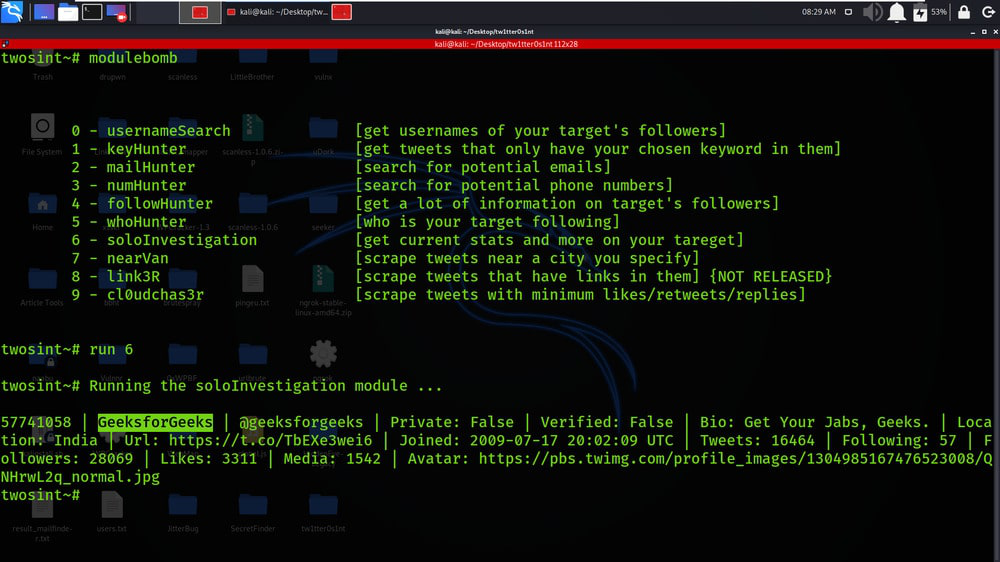
Task: Select module entry '6 - soloInvestigation'
Action: click(x=164, y=240)
